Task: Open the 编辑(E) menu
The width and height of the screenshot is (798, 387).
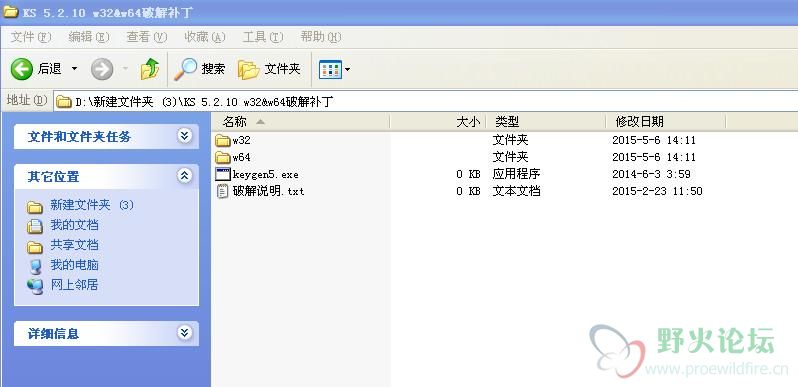Action: [x=89, y=37]
